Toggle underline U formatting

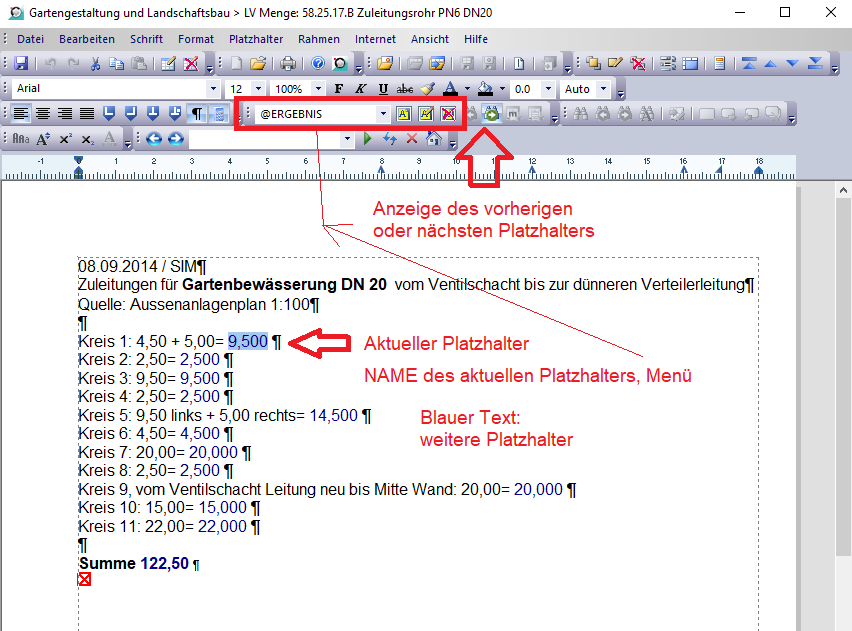(383, 89)
